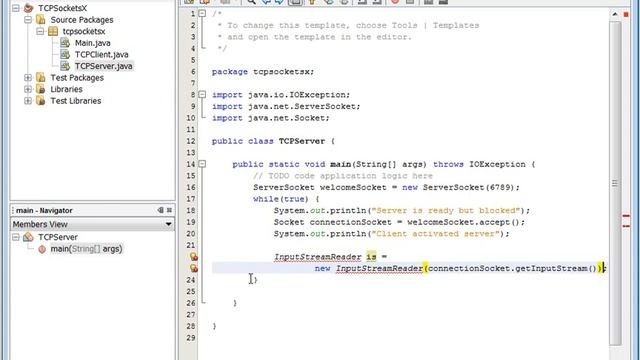The image size is (640, 360).
Task: Select the Libraries label
Action: tap(66, 89)
